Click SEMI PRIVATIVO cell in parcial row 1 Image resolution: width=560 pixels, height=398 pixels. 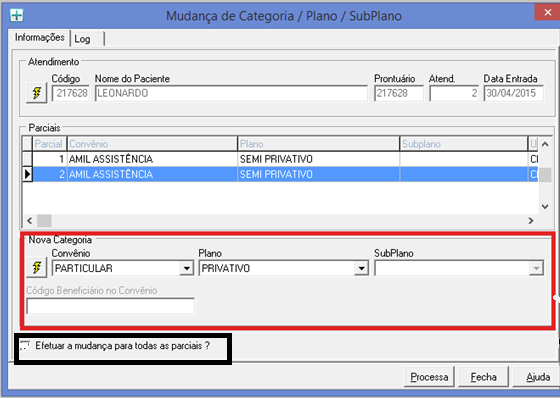[x=319, y=159]
